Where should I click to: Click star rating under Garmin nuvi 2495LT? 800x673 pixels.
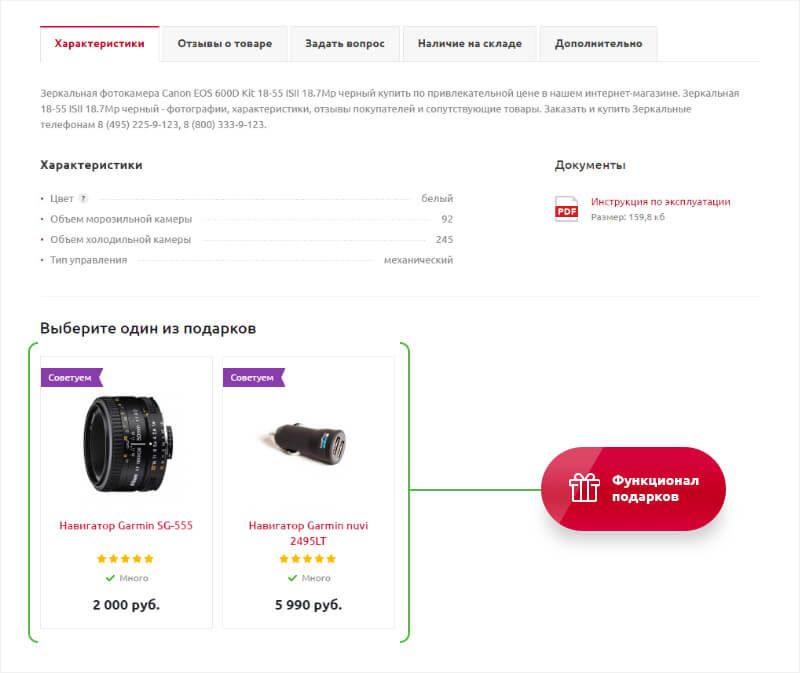[x=308, y=559]
